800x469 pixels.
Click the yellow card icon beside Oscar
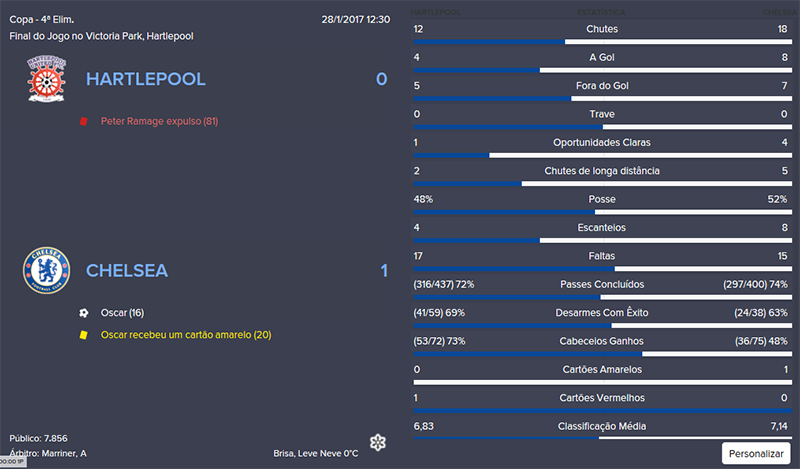(x=84, y=334)
